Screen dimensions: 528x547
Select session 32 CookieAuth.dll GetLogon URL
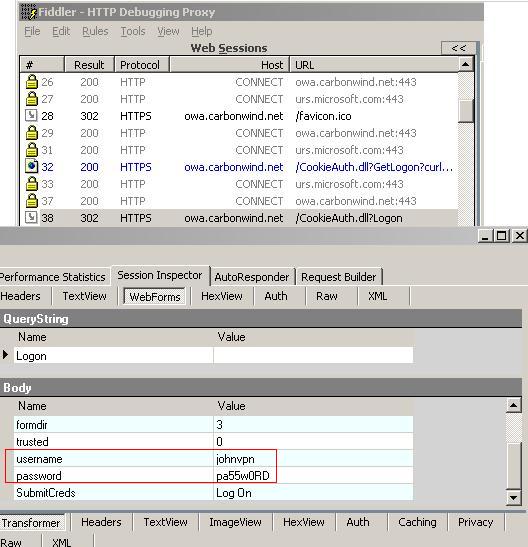coord(374,167)
